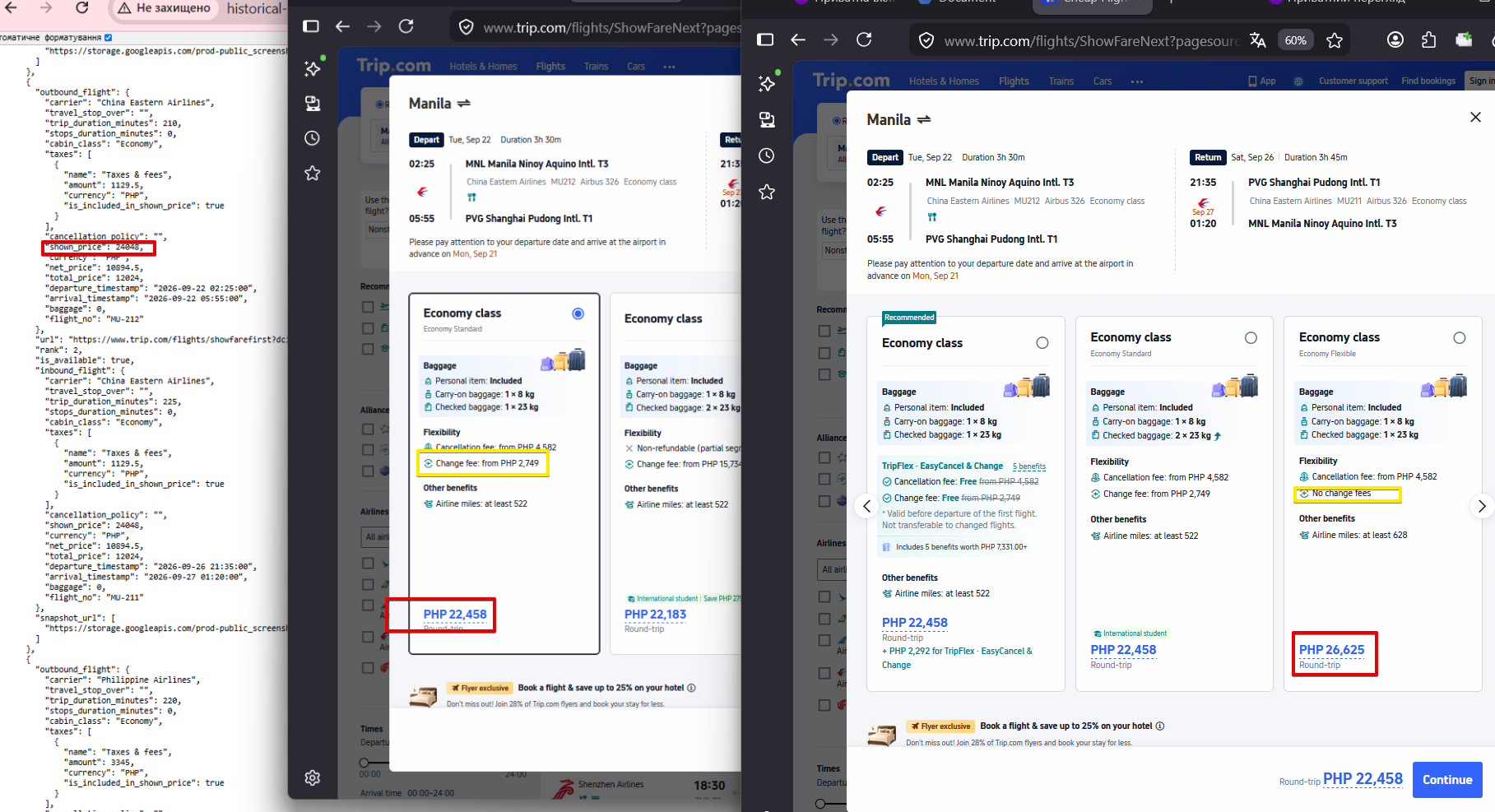This screenshot has width=1495, height=812.
Task: Tick first Recommended checkbox in middle window
Action: pyautogui.click(x=368, y=307)
